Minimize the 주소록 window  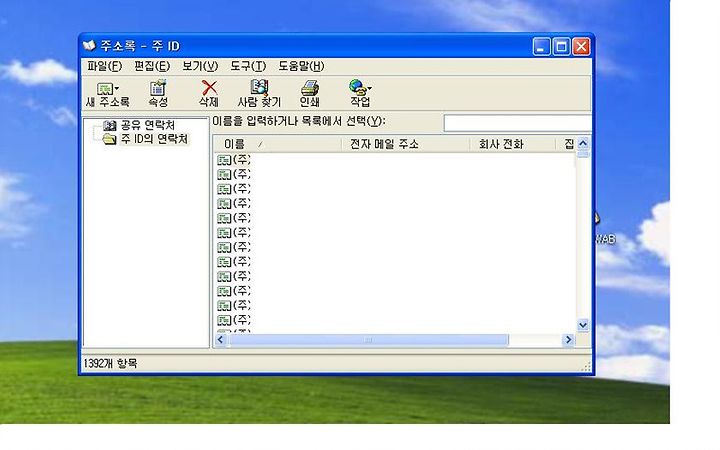click(x=541, y=46)
